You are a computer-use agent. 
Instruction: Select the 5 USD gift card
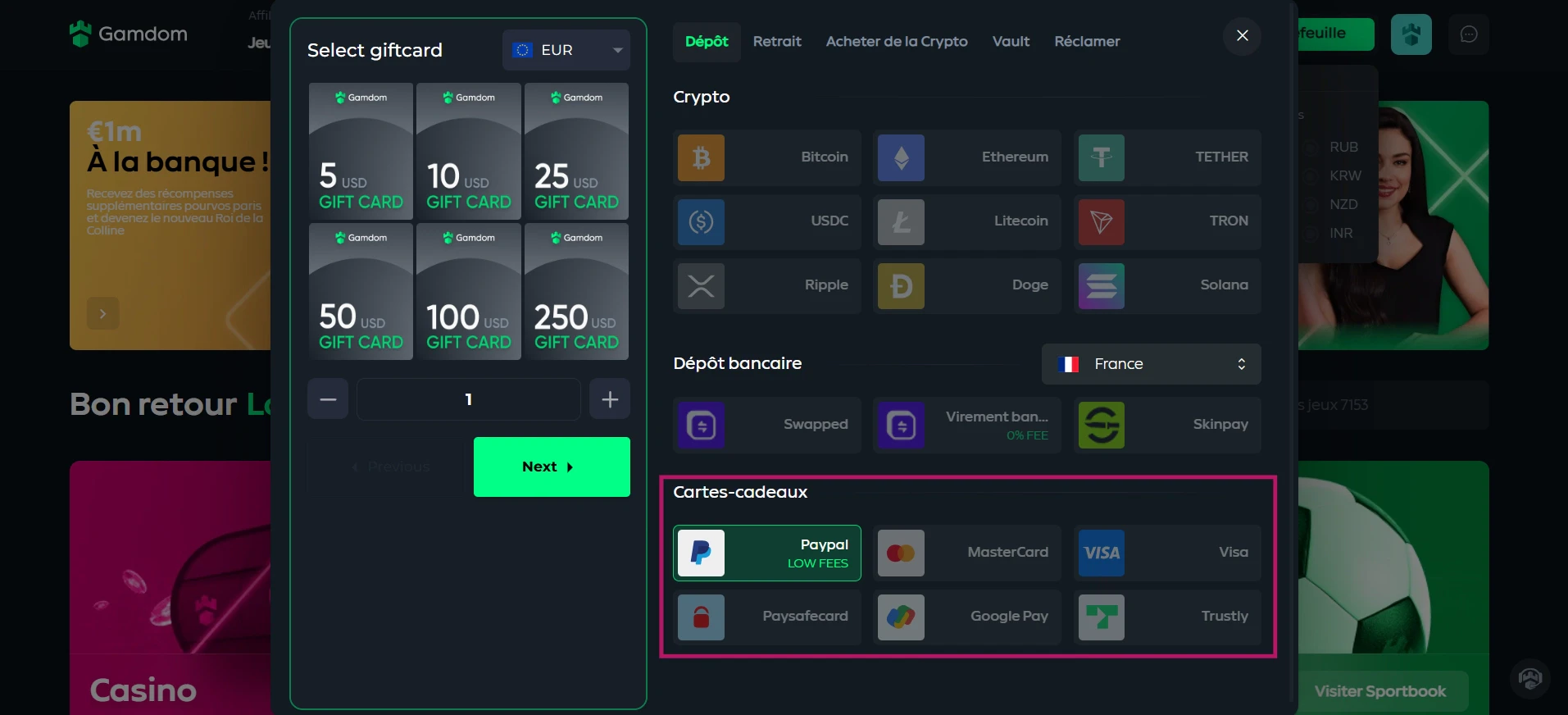click(361, 151)
